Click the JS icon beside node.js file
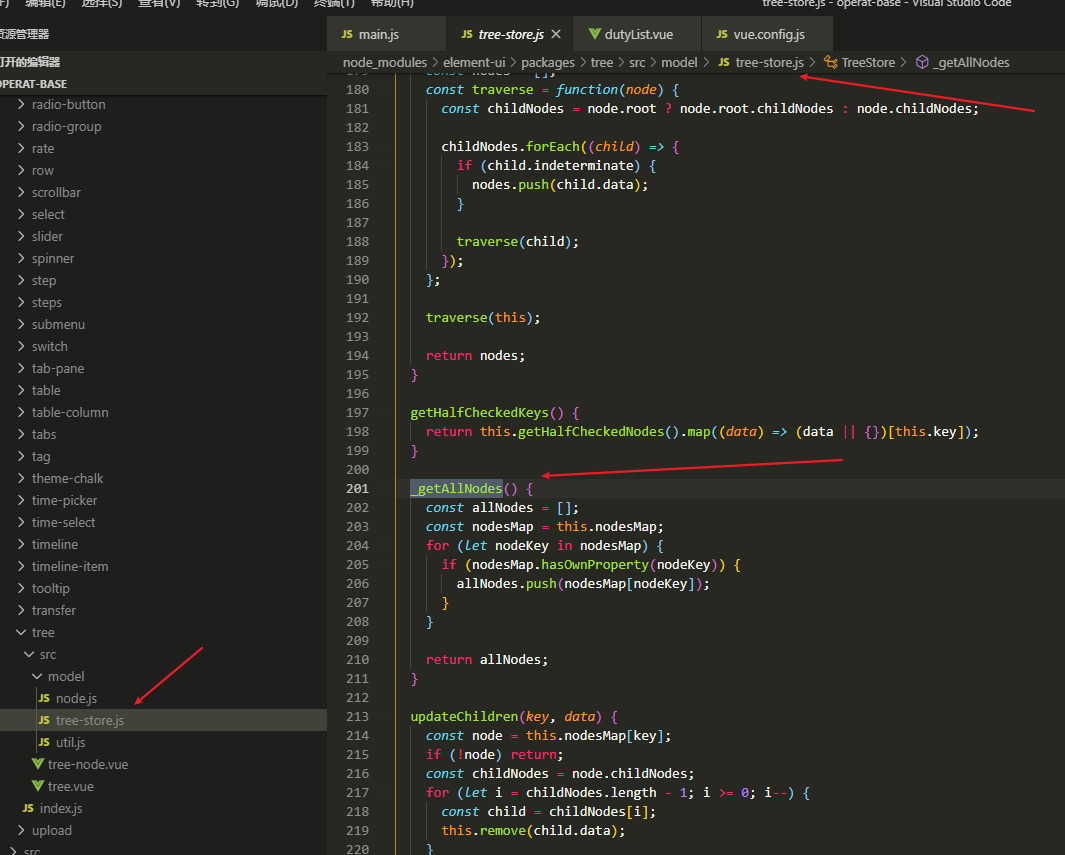The height and width of the screenshot is (855, 1065). [x=44, y=698]
